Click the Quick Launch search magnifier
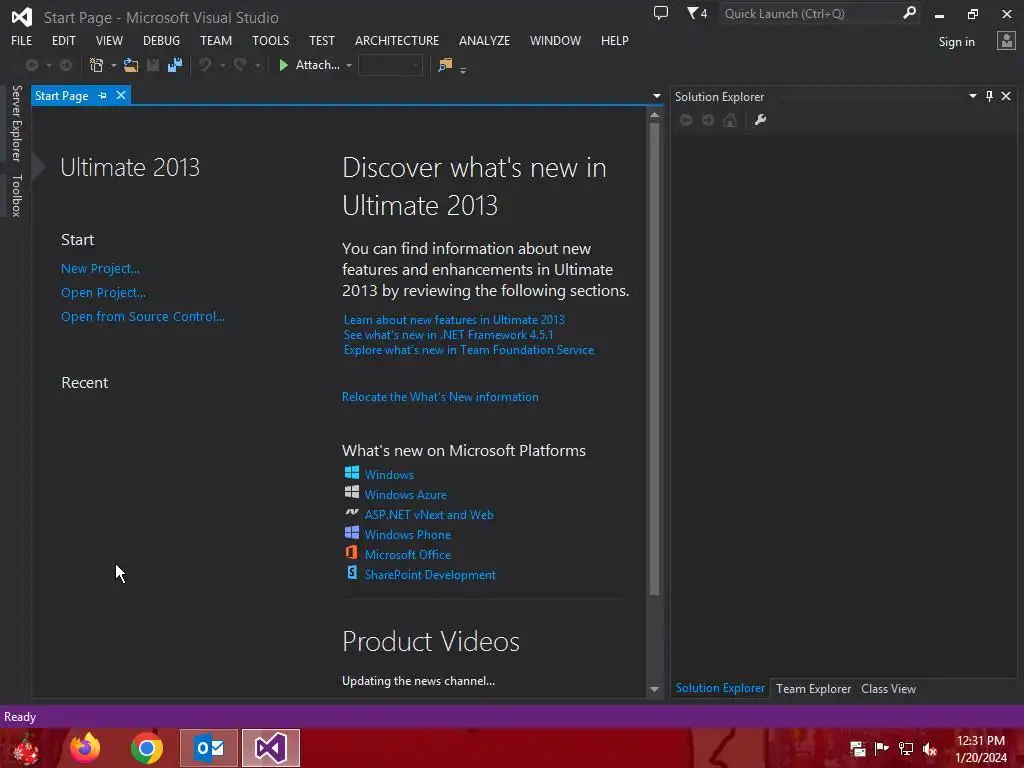 point(909,13)
